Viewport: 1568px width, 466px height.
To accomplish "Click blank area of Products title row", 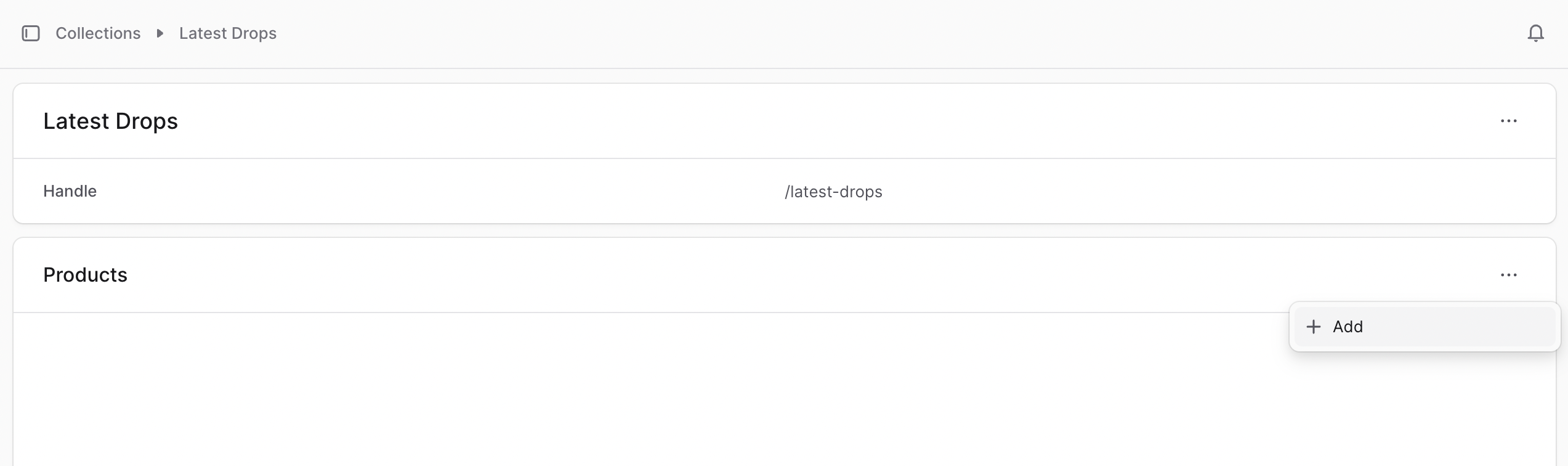I will [801, 275].
